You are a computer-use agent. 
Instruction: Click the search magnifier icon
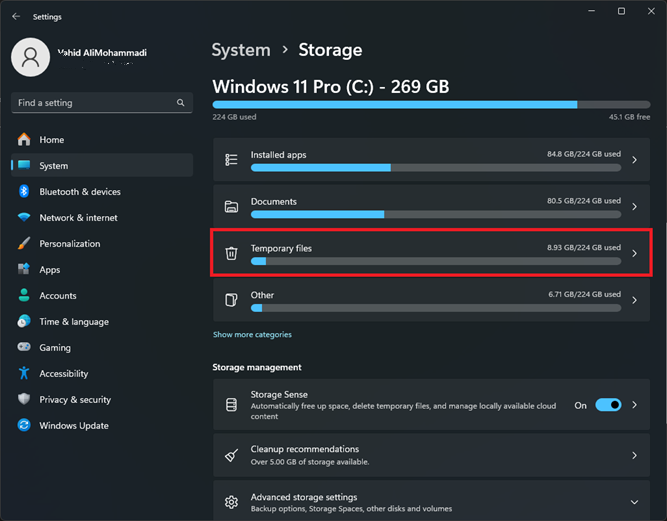[x=180, y=102]
